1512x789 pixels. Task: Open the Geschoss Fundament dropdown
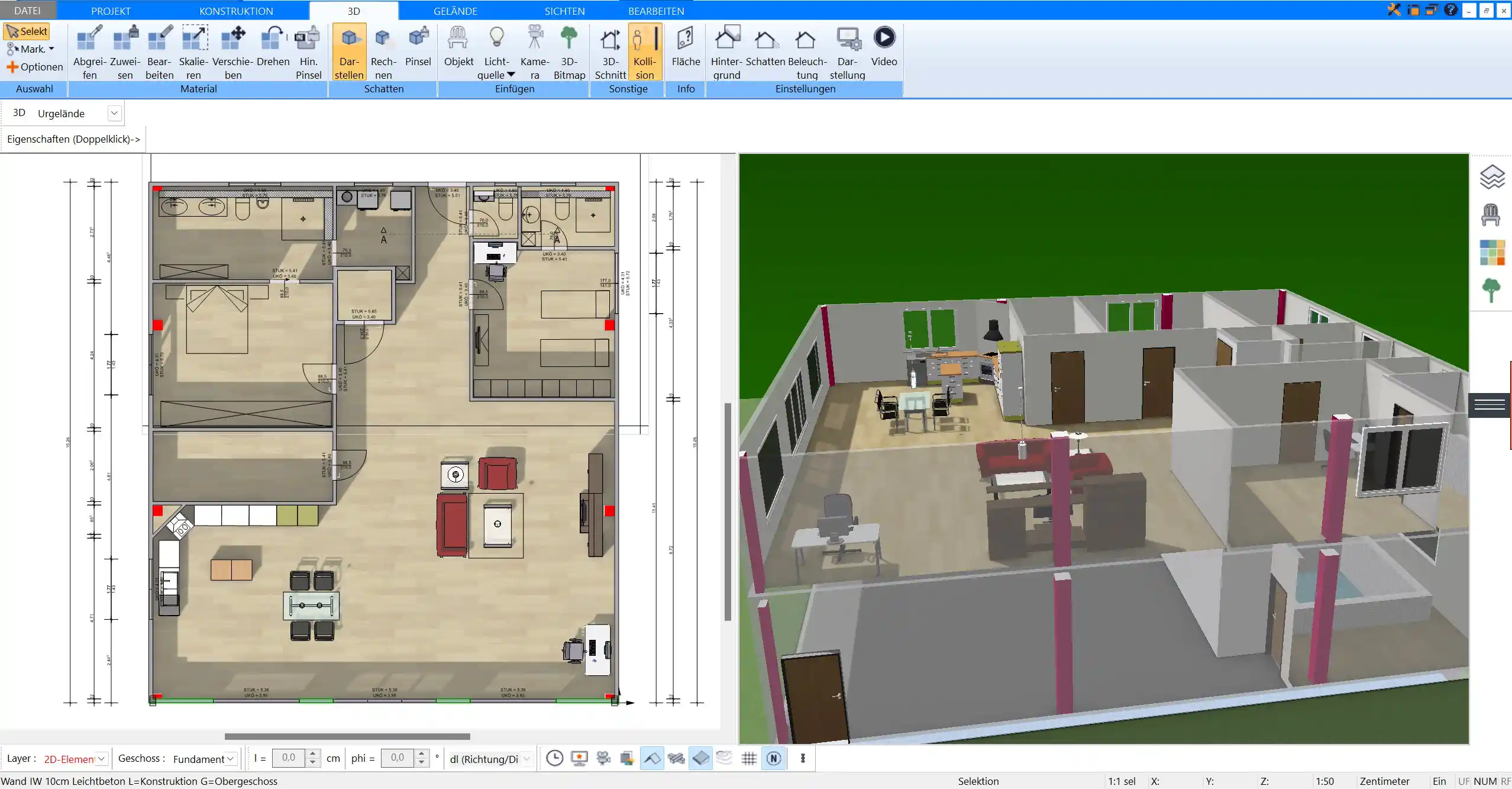pos(231,759)
